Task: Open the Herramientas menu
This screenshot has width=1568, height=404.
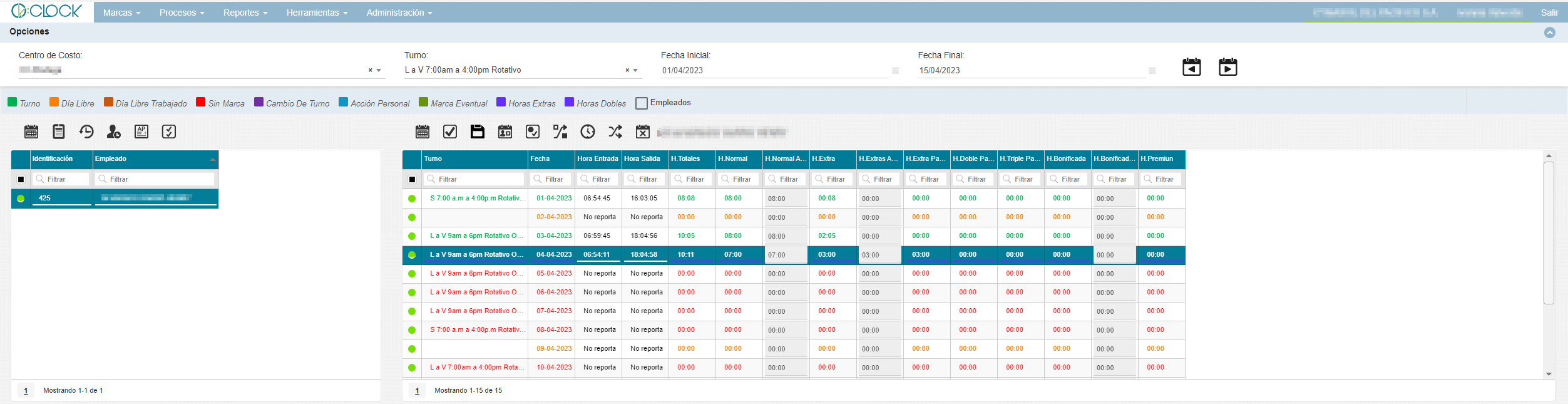Action: click(x=316, y=13)
